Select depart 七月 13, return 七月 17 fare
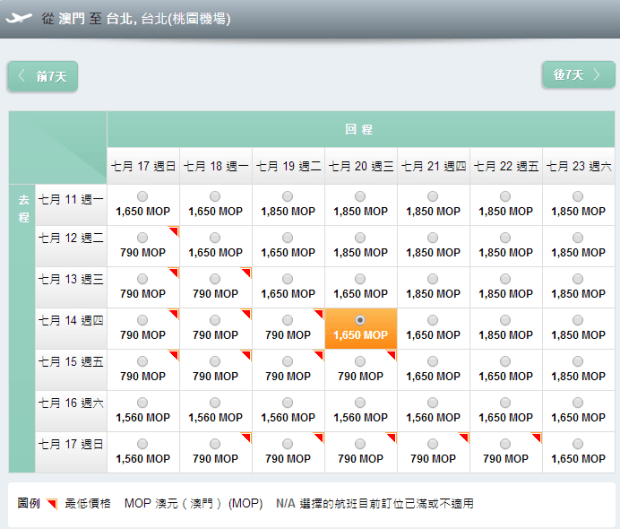620x529 pixels. pos(142,279)
